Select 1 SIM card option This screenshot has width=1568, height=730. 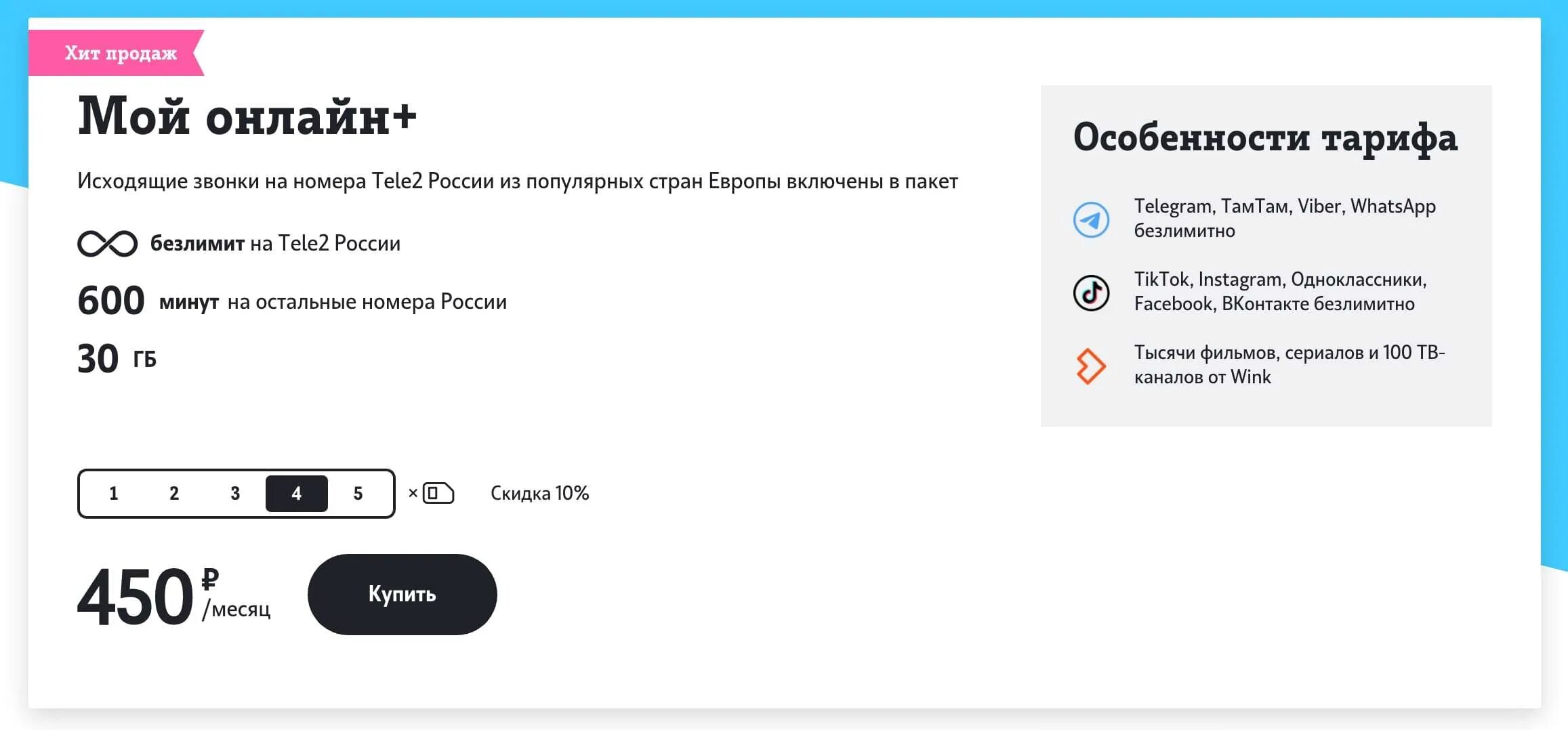[x=114, y=494]
